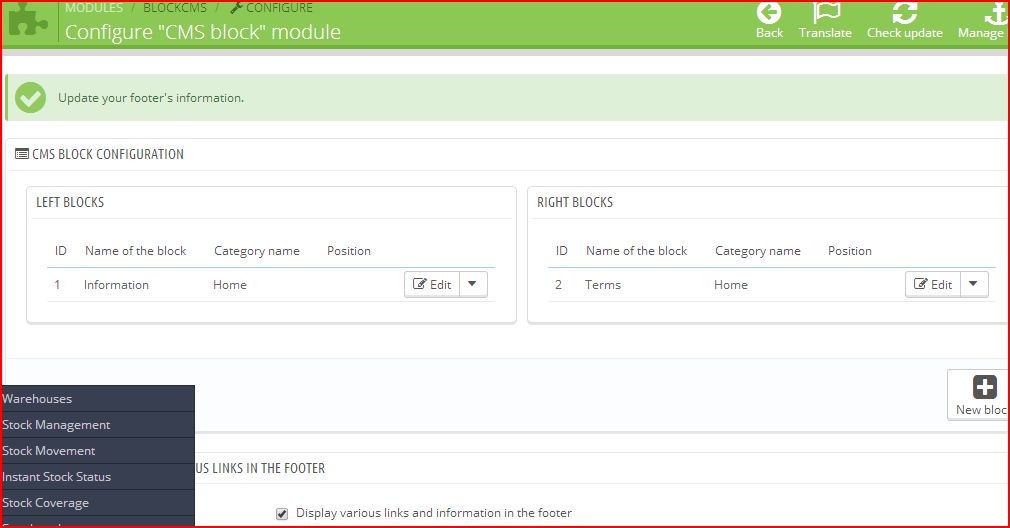Image resolution: width=1010 pixels, height=528 pixels.
Task: Open the Translate flag icon
Action: coord(826,12)
